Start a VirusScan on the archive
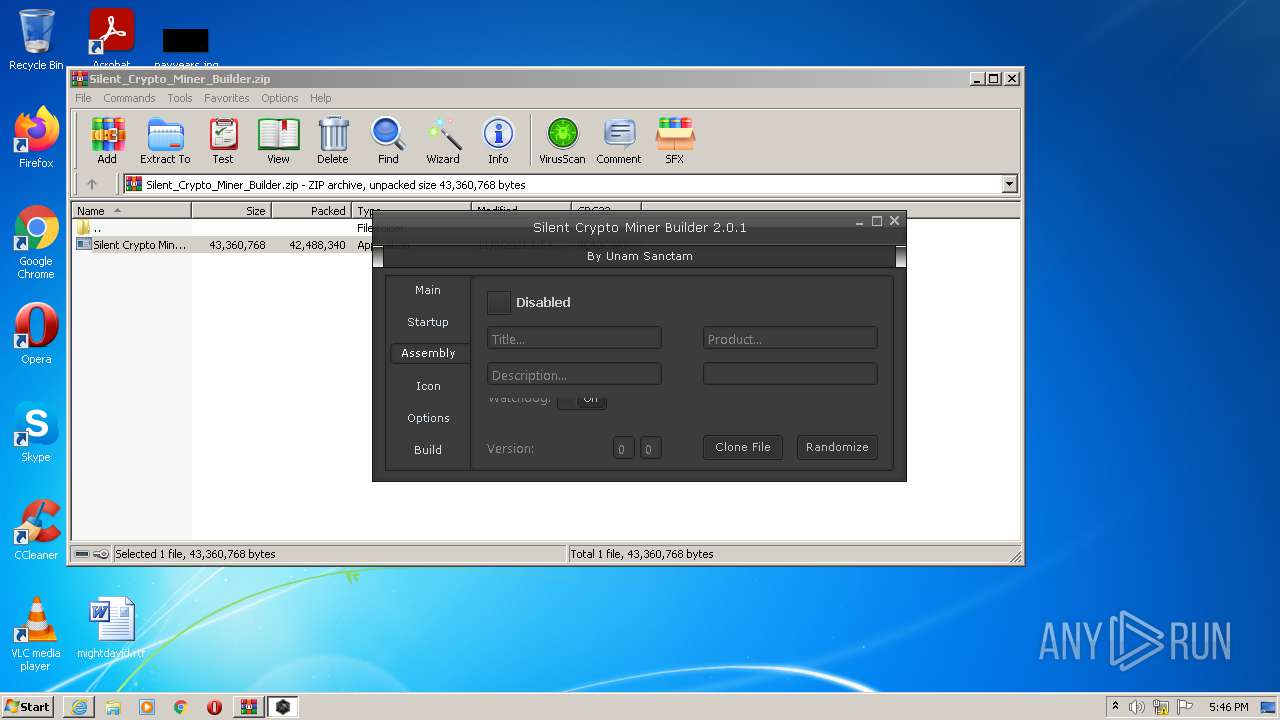This screenshot has width=1280, height=720. tap(562, 140)
